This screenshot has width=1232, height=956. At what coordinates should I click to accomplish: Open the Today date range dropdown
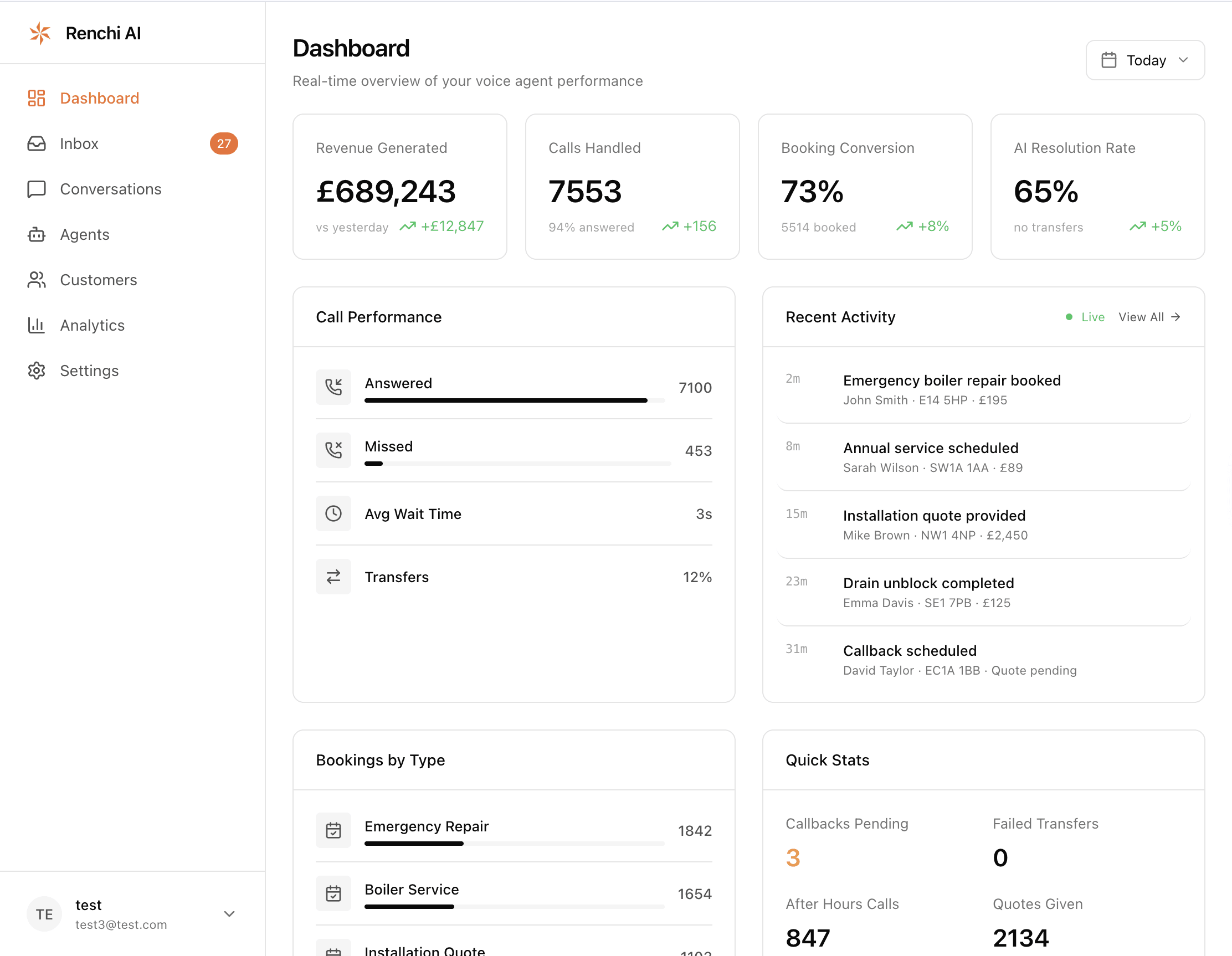pos(1144,60)
